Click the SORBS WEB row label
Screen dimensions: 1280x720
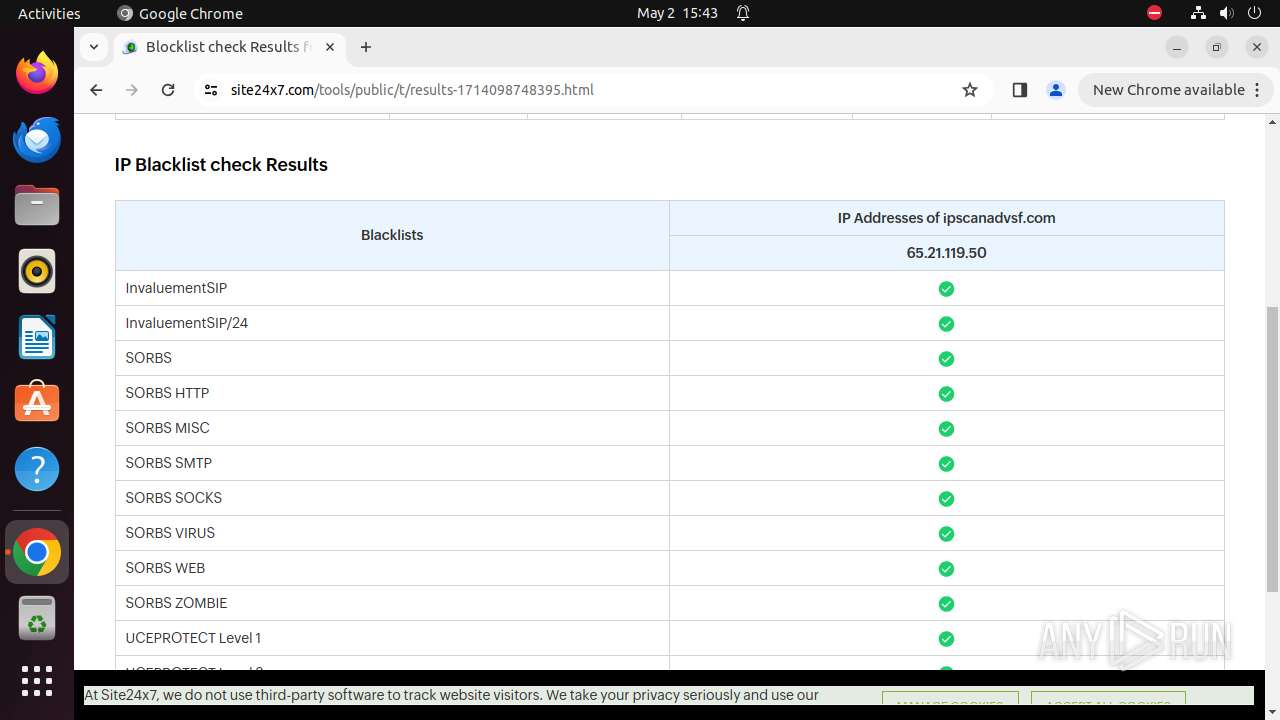point(165,568)
